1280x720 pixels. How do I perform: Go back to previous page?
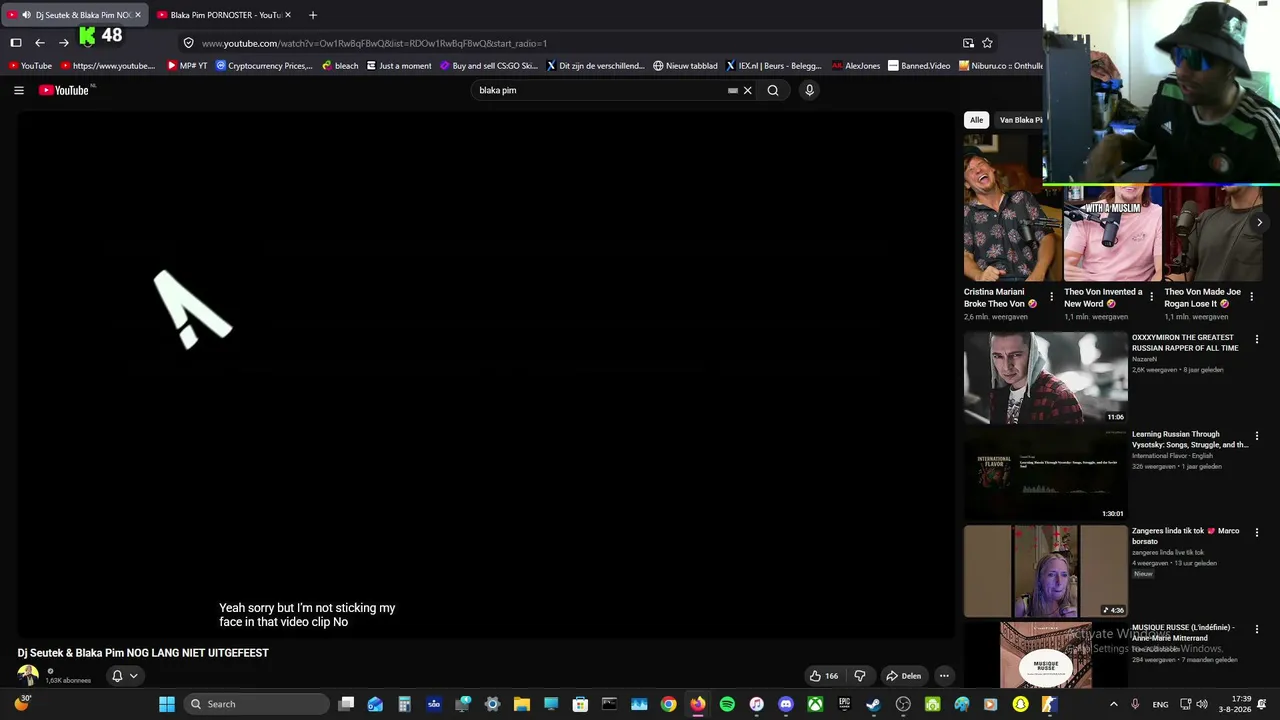[40, 43]
